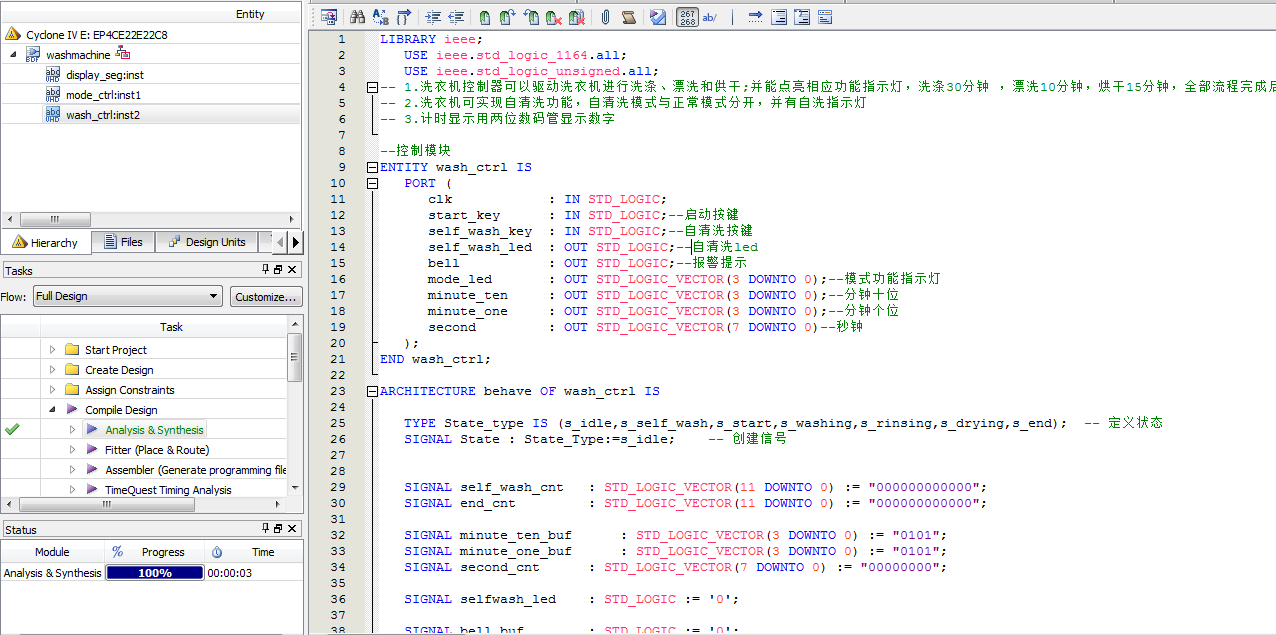This screenshot has width=1276, height=635.
Task: Switch to the Design Units tab
Action: (x=206, y=242)
